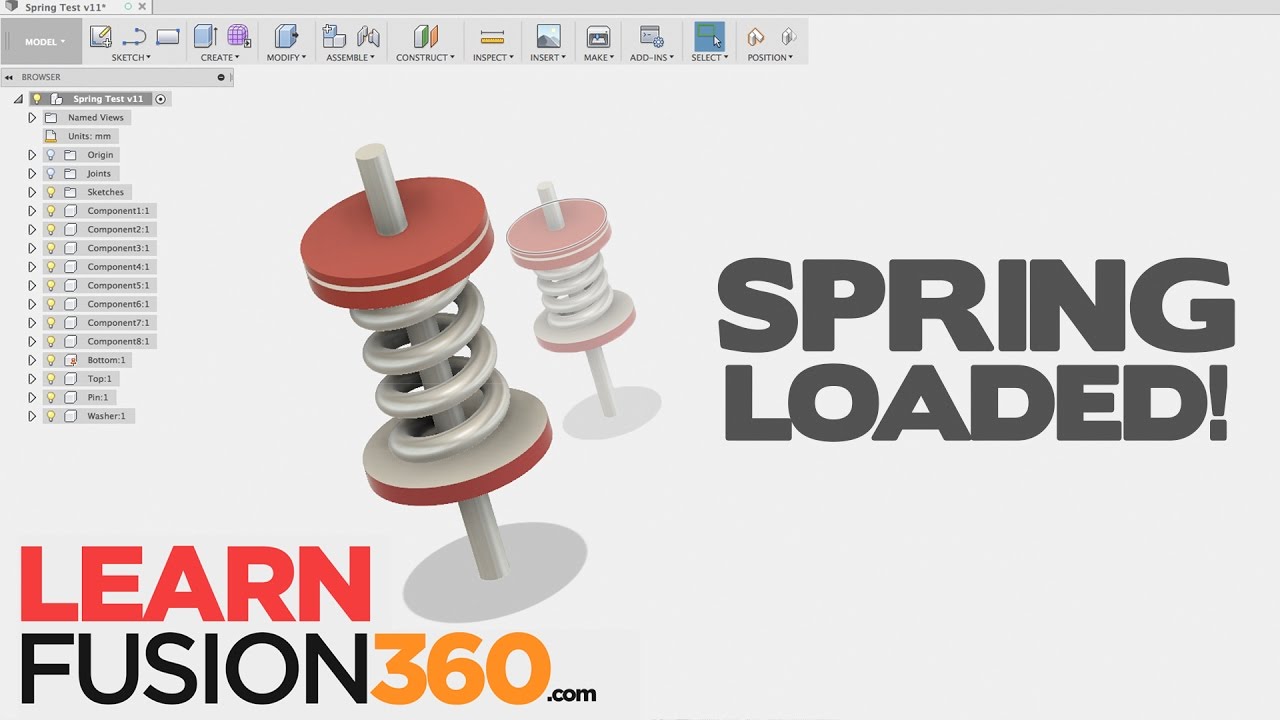
Task: Open the INSPECT menu
Action: point(493,58)
